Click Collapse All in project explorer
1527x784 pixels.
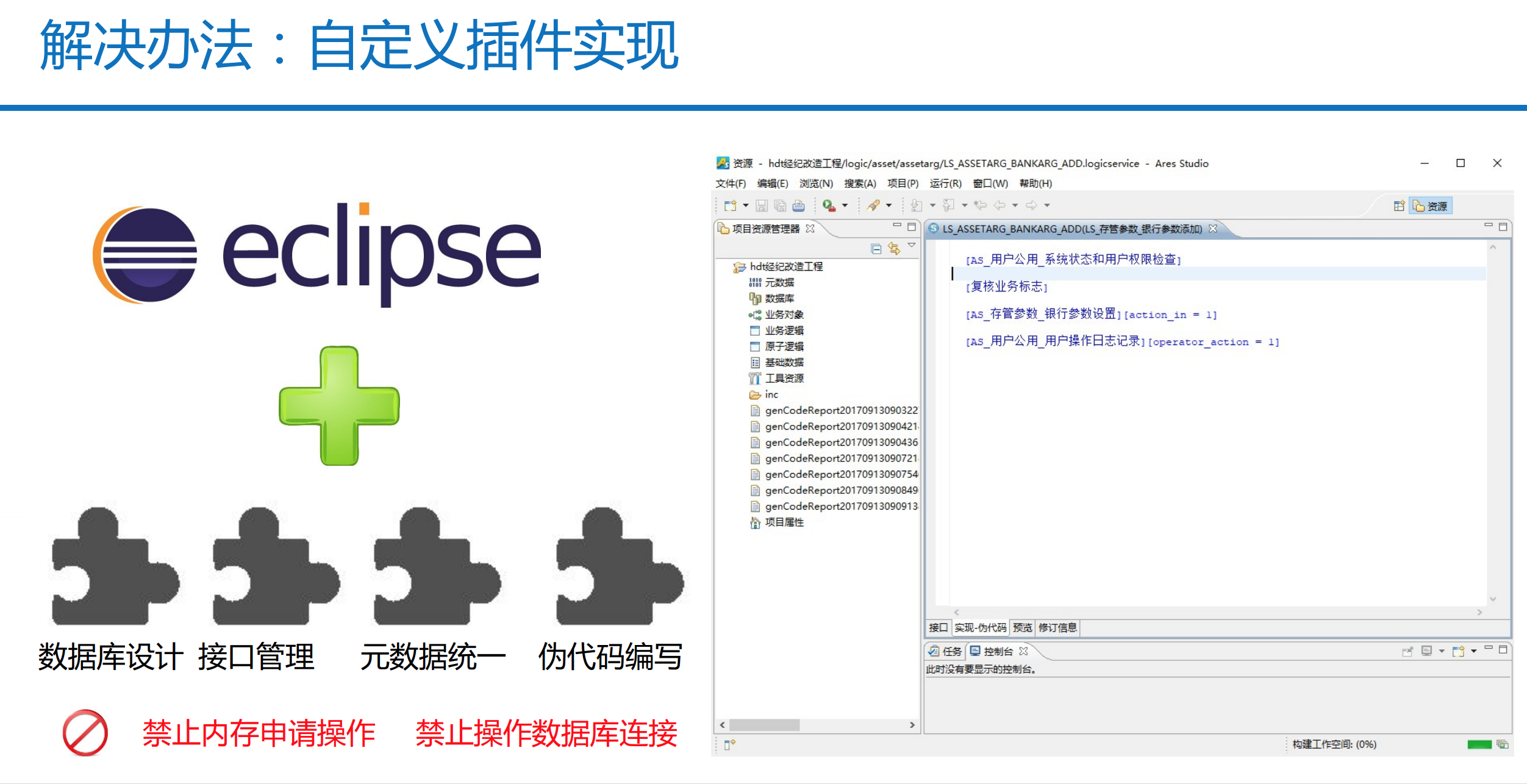[876, 249]
